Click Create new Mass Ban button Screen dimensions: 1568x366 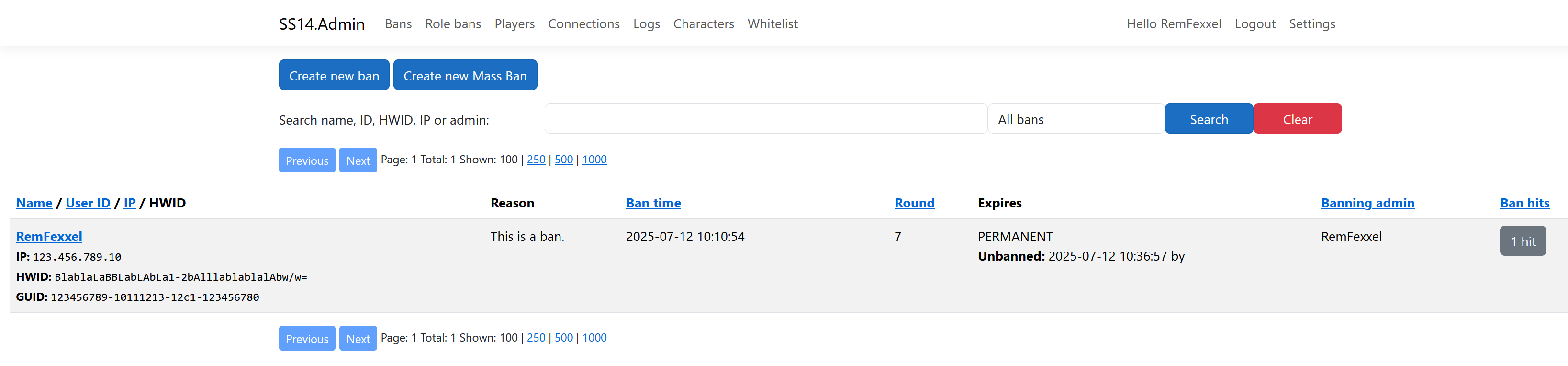(x=464, y=76)
